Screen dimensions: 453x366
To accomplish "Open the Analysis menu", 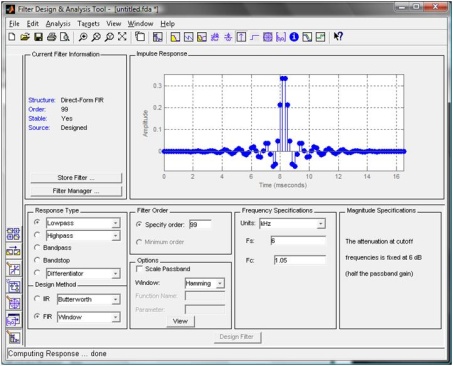I will tap(58, 24).
